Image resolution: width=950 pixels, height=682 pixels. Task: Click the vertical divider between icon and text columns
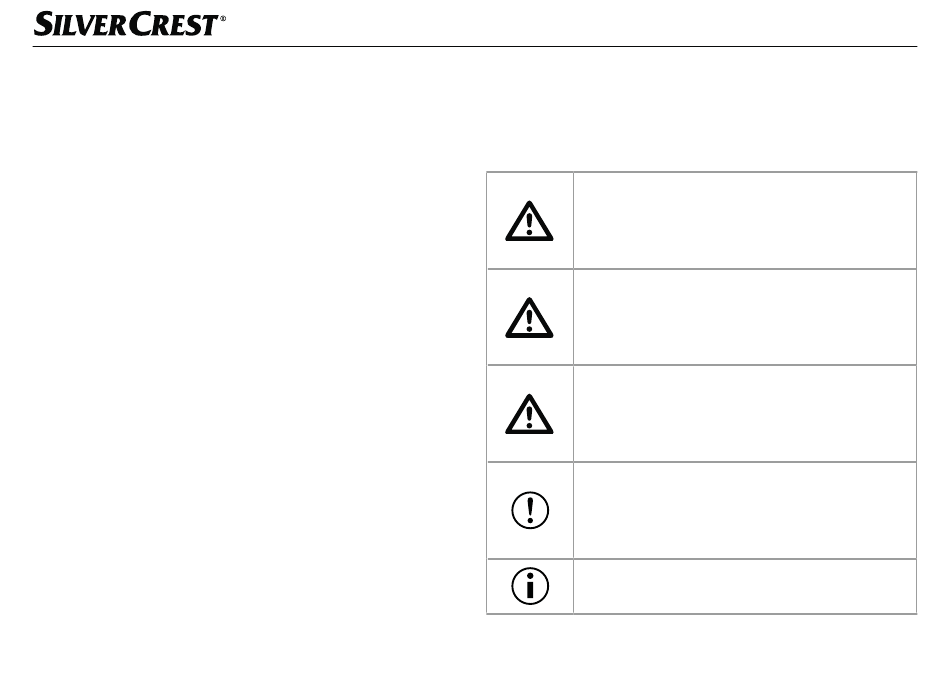pyautogui.click(x=573, y=393)
